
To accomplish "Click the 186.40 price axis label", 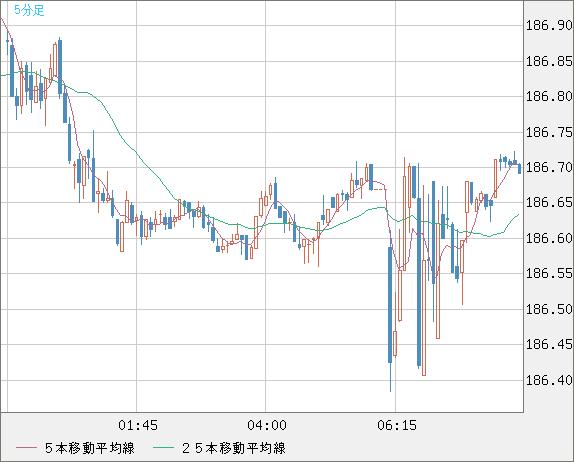I will point(549,380).
